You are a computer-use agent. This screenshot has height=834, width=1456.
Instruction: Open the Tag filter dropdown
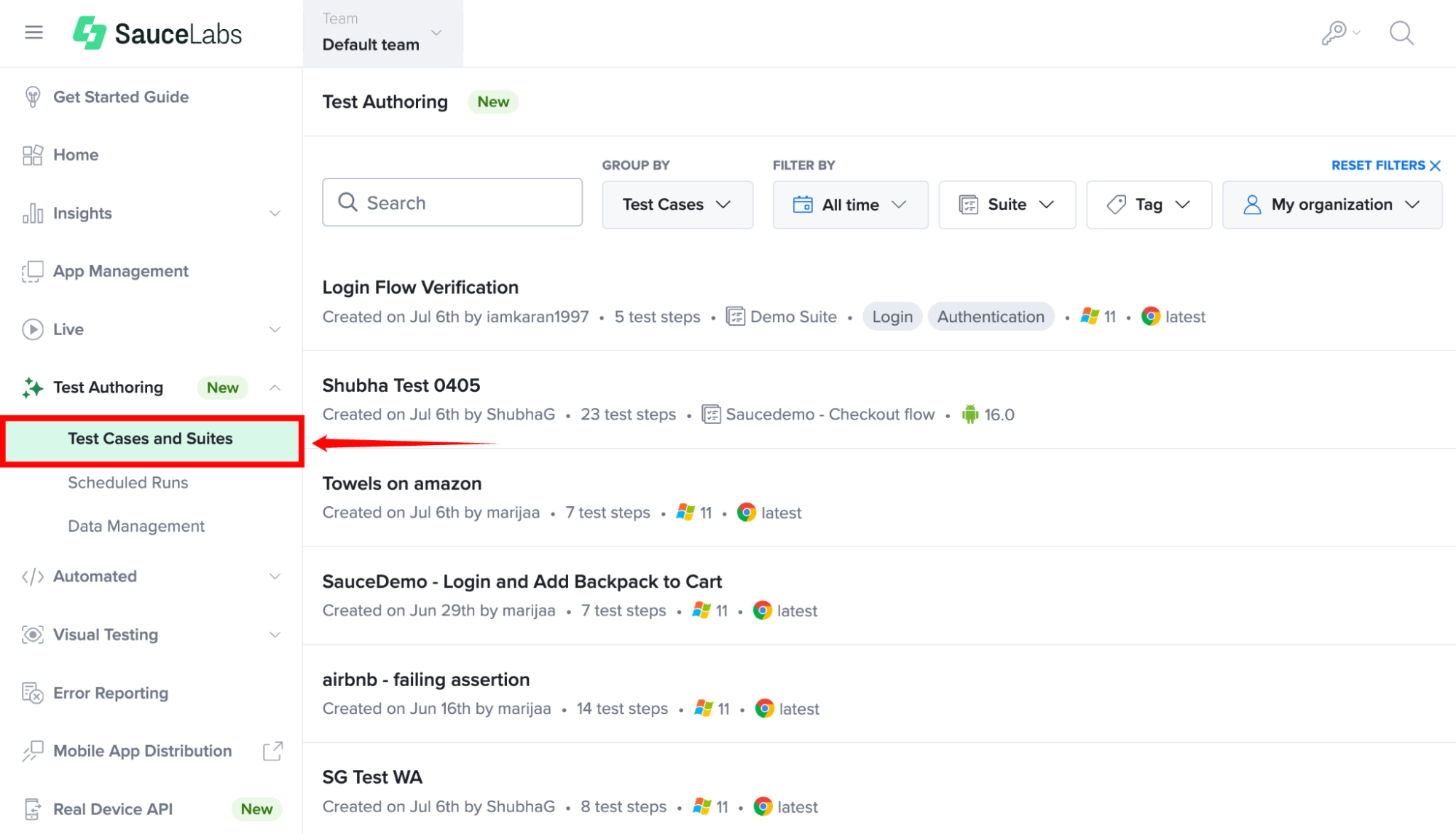[x=1149, y=205]
